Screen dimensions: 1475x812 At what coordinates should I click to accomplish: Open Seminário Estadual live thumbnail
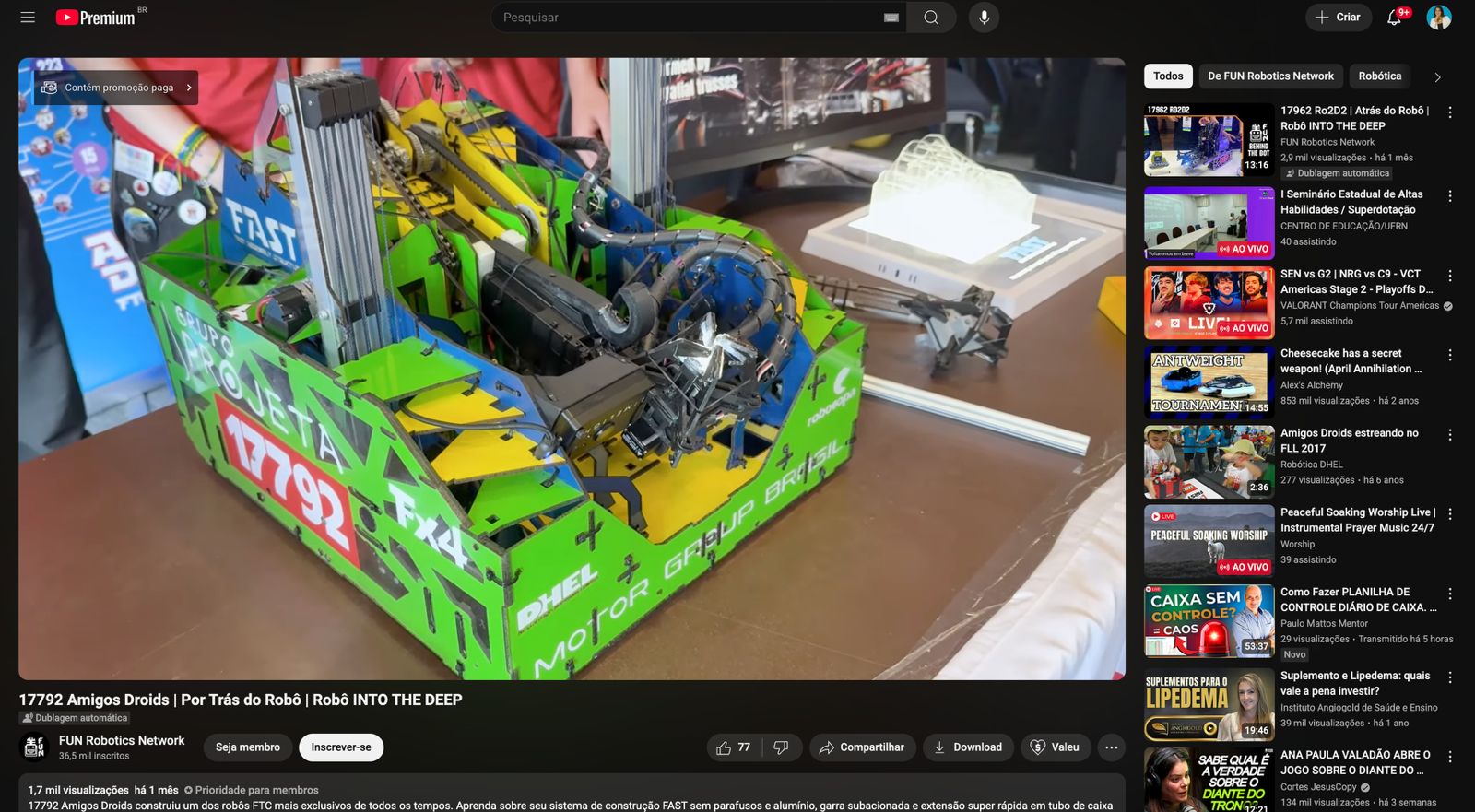point(1209,223)
